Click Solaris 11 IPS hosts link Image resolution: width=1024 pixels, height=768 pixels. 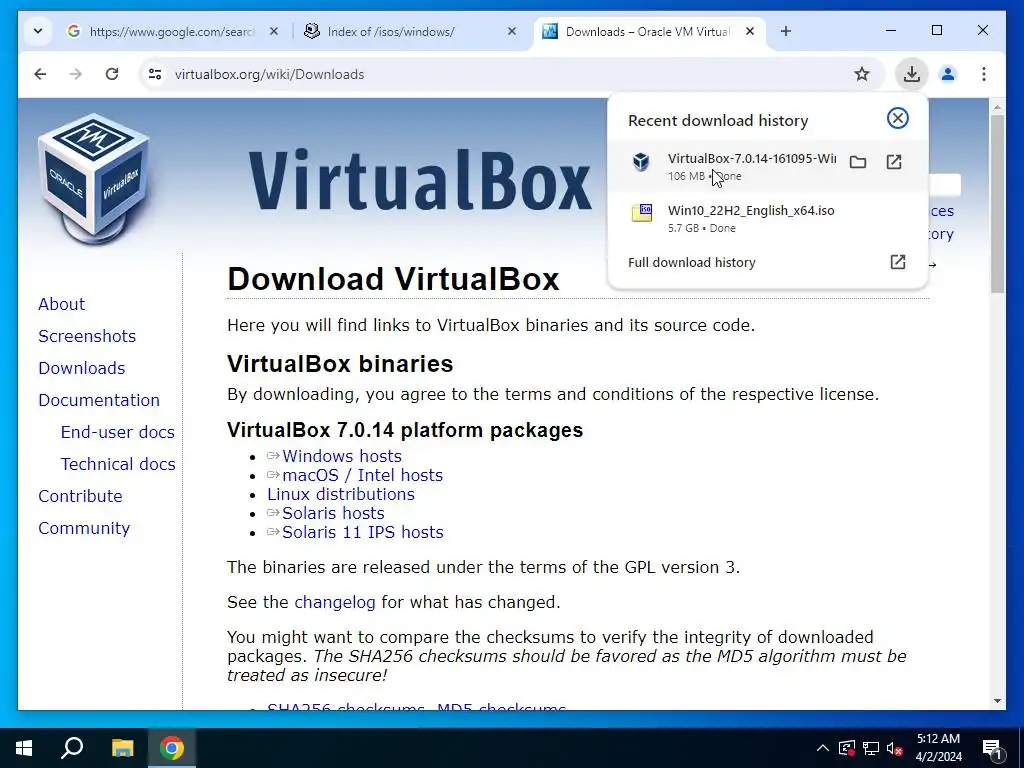[362, 532]
